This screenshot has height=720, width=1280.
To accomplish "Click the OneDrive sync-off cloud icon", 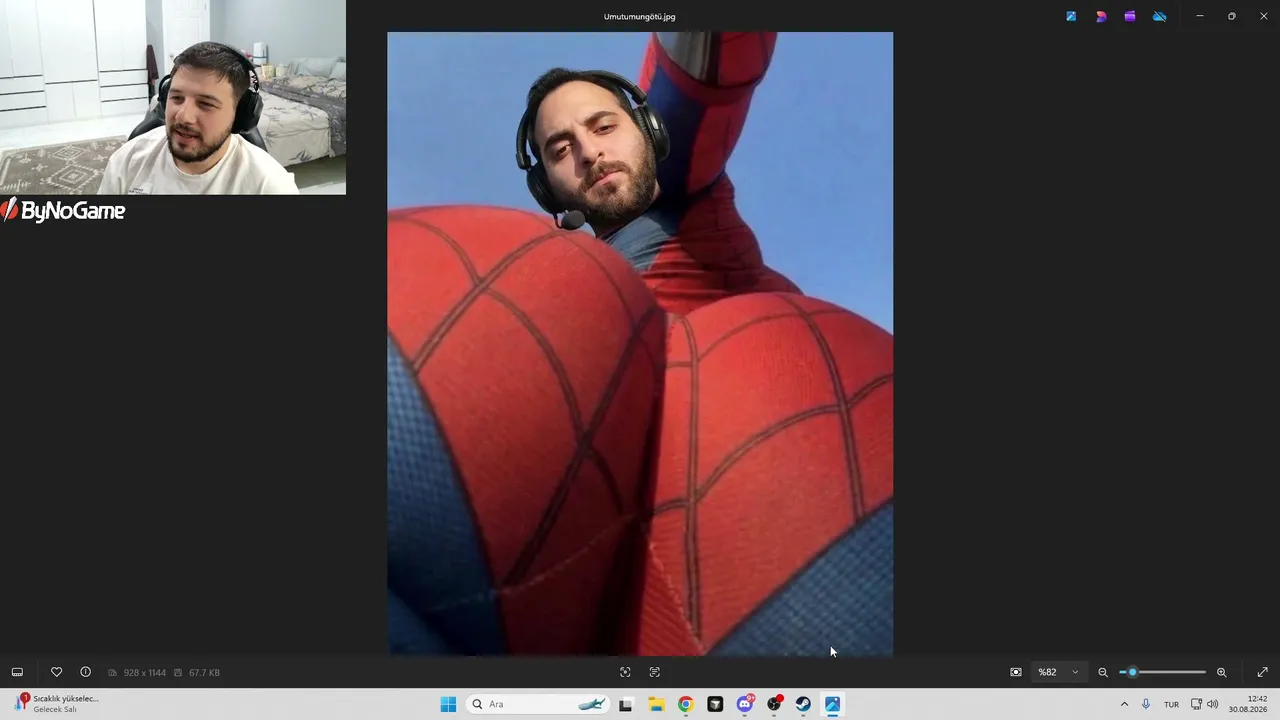I will pos(1159,16).
